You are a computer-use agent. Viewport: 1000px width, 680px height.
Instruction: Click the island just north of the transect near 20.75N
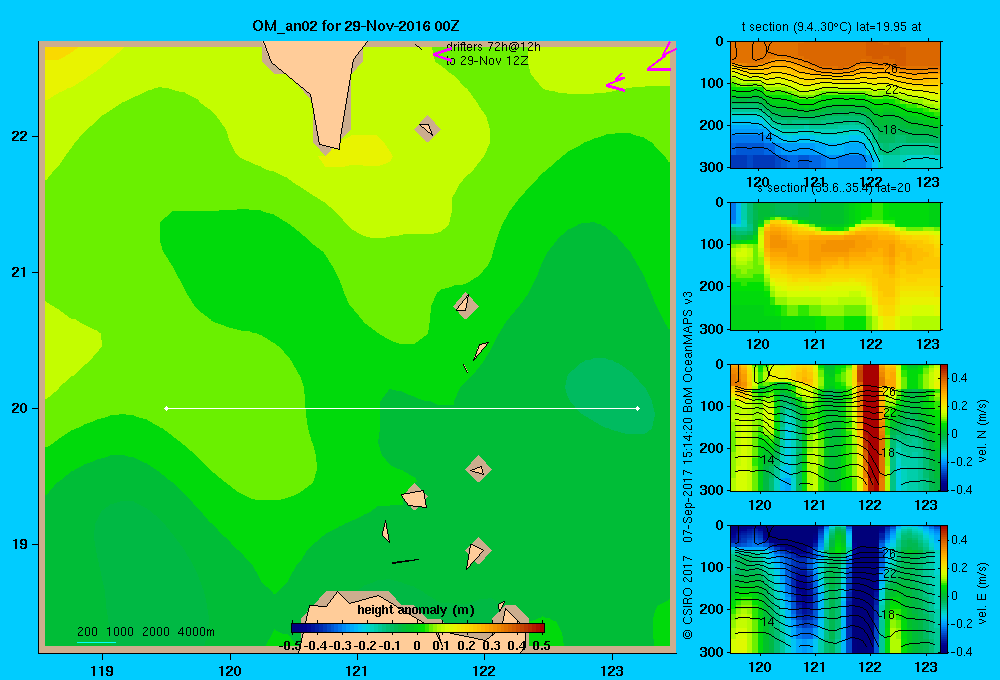click(x=466, y=305)
